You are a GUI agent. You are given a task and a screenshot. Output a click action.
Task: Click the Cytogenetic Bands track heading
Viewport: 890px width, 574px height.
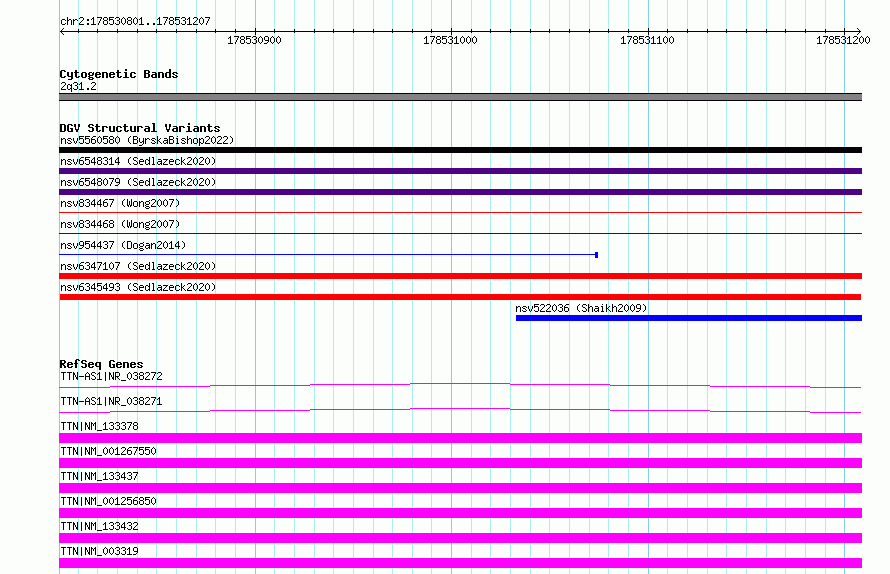pyautogui.click(x=119, y=74)
